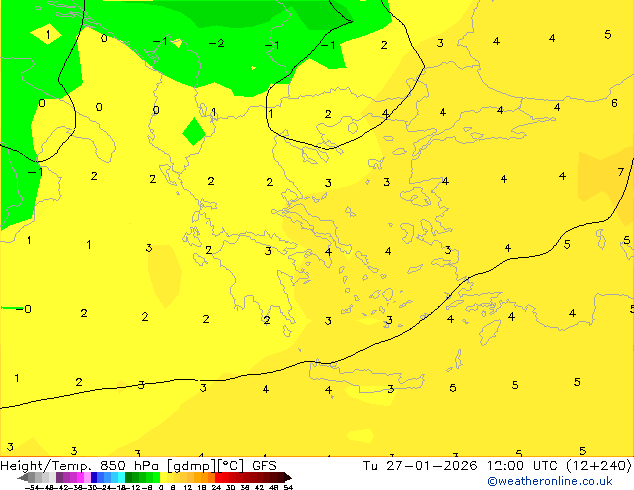Click the legend label 12 under the color scale
Viewport: 634px width, 490px height.
(188, 487)
